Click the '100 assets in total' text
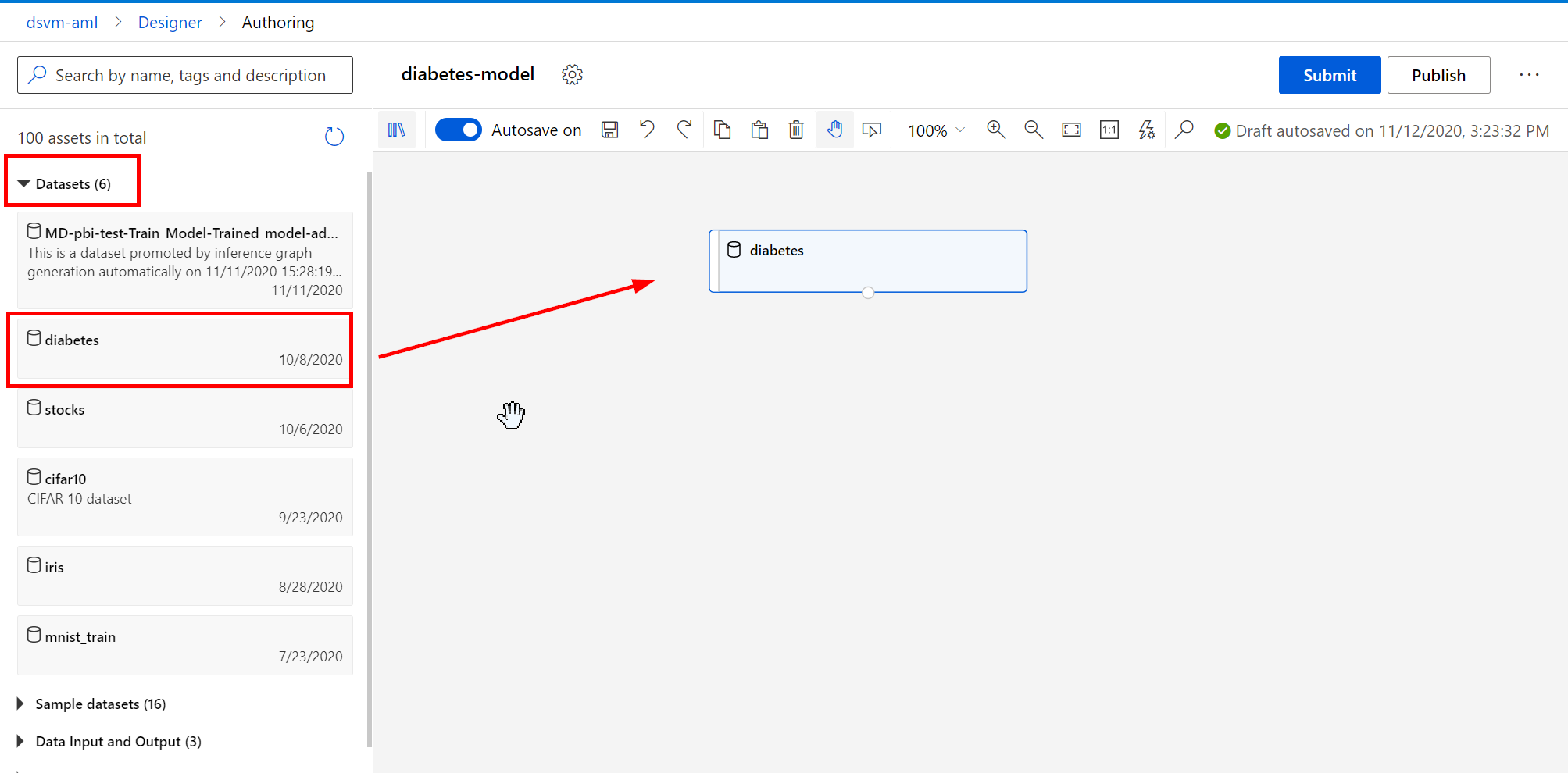Screen dimensions: 1568x773 [82, 138]
